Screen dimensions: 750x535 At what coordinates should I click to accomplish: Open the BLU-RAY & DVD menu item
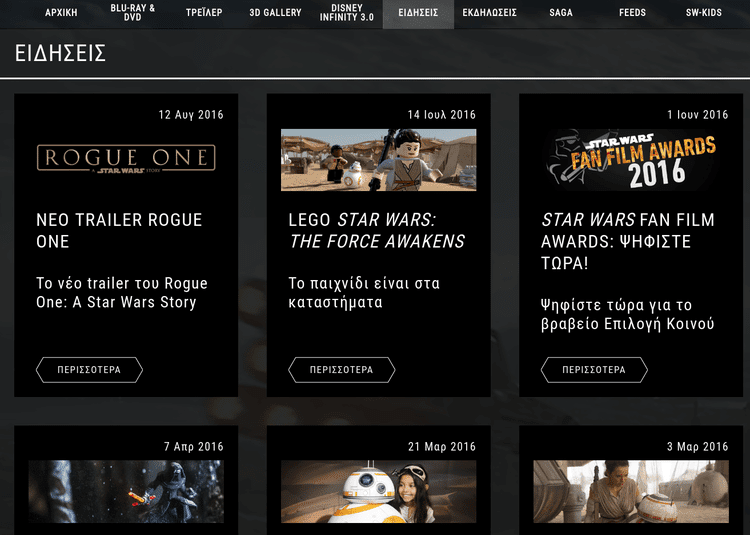coord(132,13)
